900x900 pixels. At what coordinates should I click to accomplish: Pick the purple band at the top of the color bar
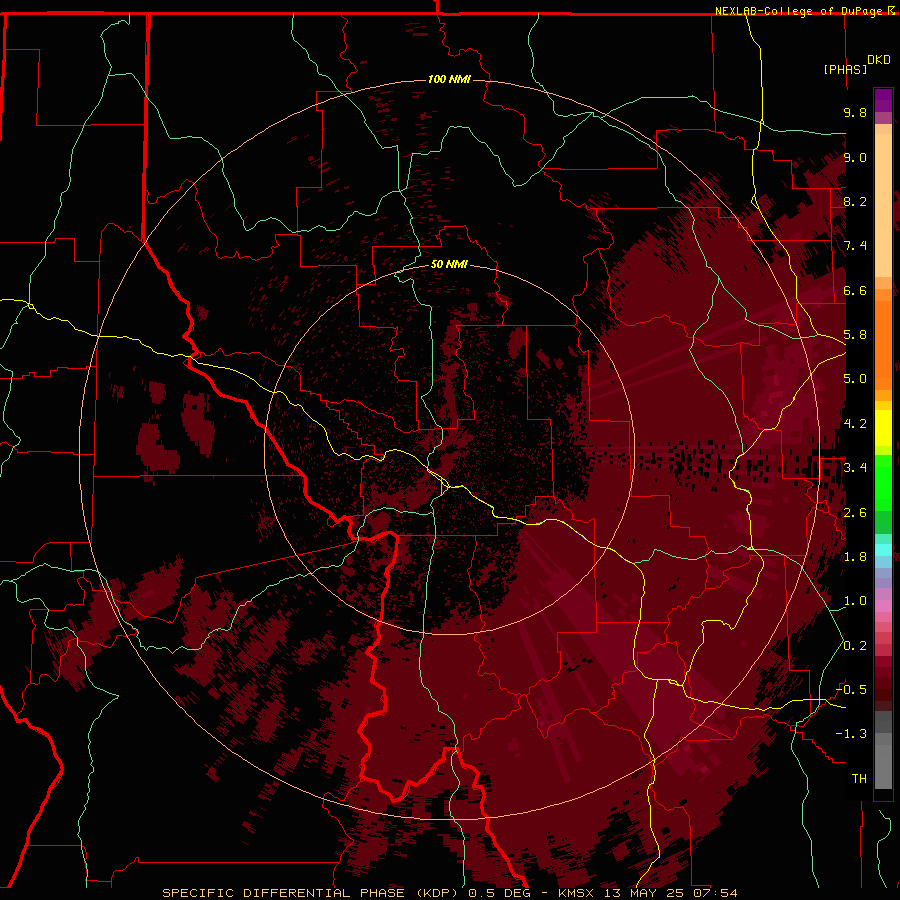point(883,100)
